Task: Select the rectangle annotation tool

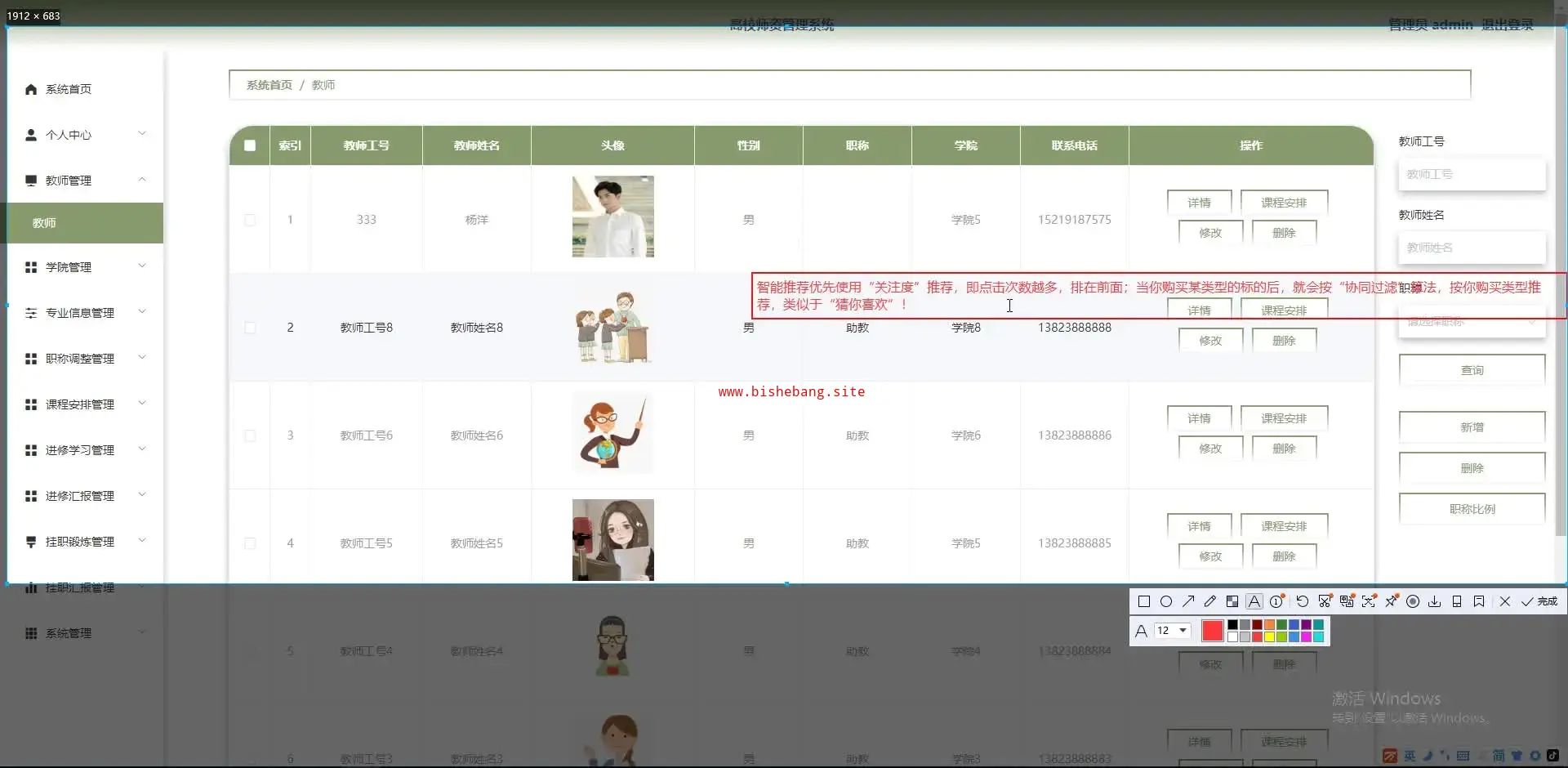Action: [1144, 601]
